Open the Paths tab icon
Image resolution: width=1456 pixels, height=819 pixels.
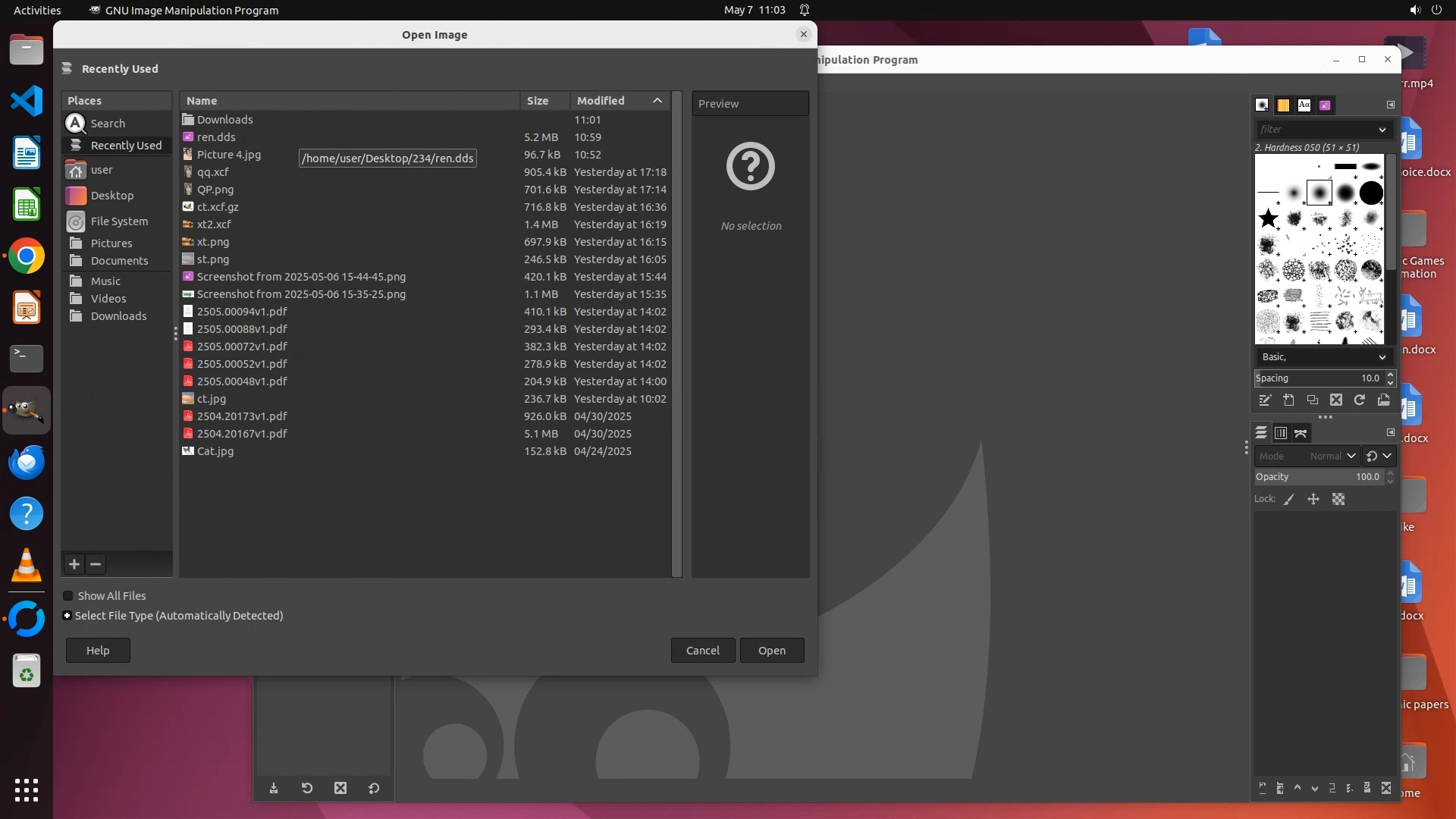(1301, 433)
